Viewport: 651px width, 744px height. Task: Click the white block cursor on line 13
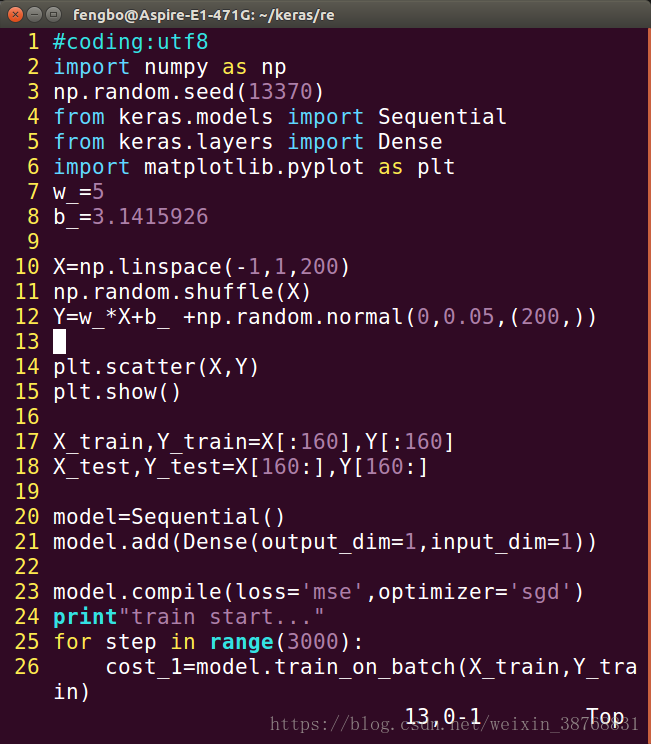click(x=59, y=342)
